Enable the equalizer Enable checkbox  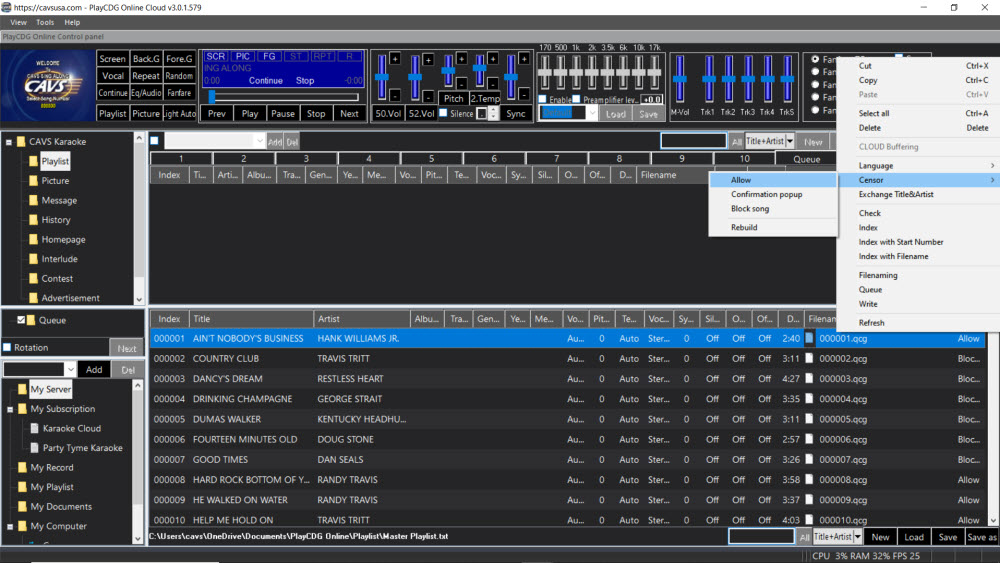(542, 99)
